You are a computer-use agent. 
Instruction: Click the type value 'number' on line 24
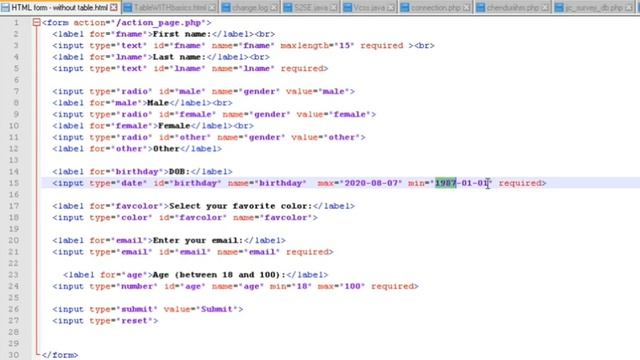coord(137,286)
